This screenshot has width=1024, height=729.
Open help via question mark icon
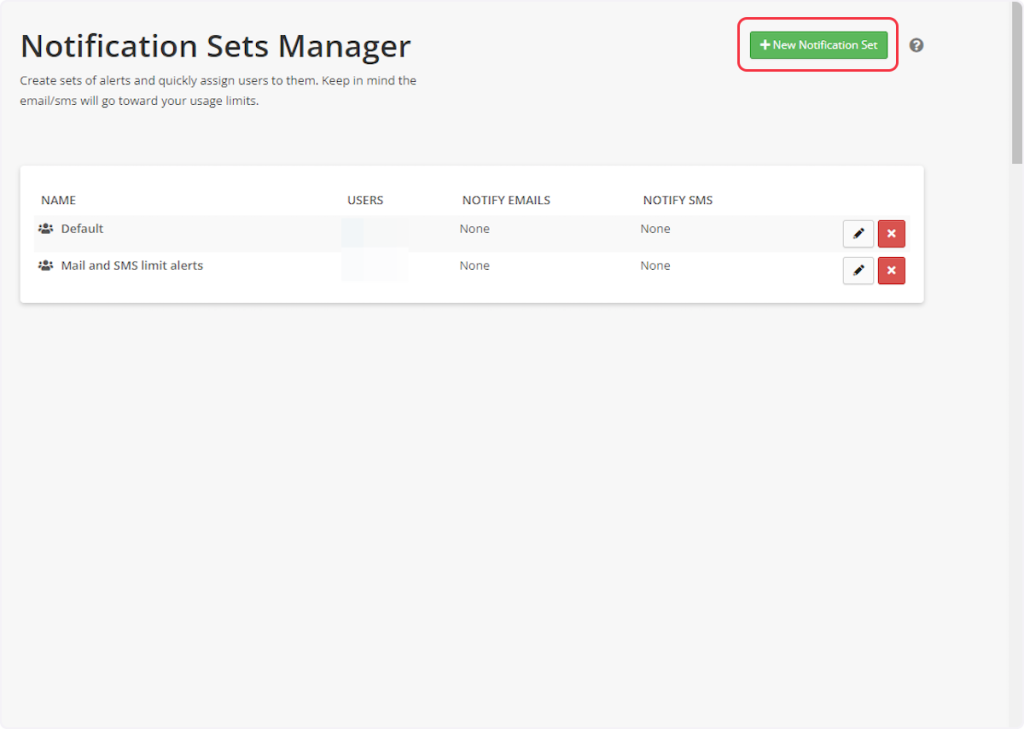(916, 45)
